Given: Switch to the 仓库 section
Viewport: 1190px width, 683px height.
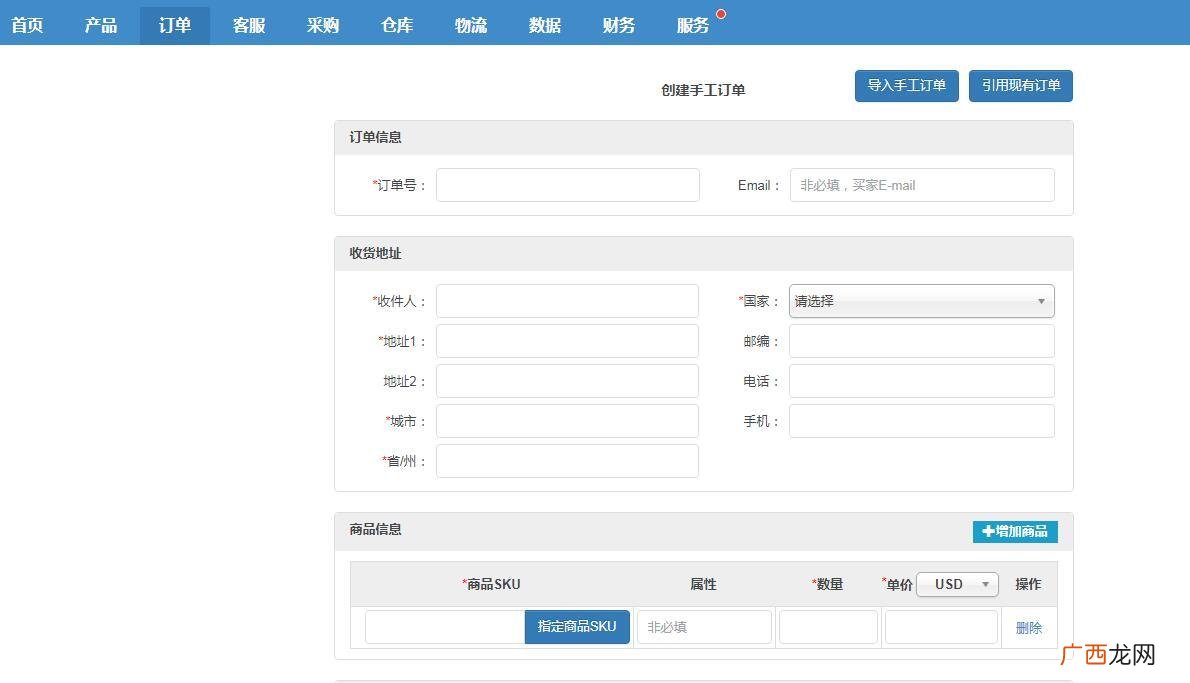Looking at the screenshot, I should tap(397, 25).
